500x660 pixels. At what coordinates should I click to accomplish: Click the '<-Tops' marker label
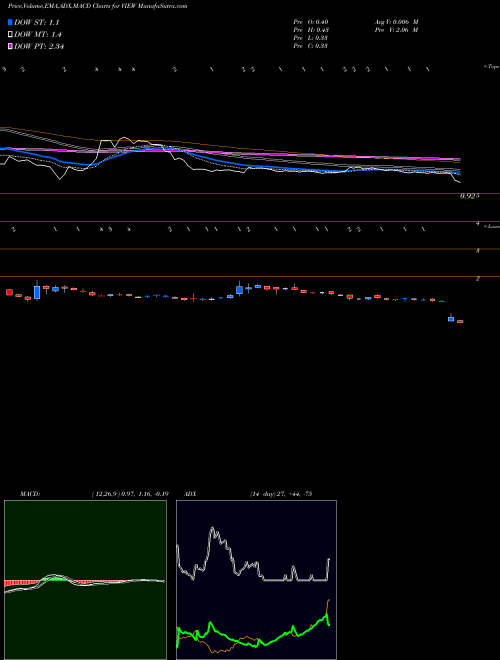pyautogui.click(x=491, y=67)
